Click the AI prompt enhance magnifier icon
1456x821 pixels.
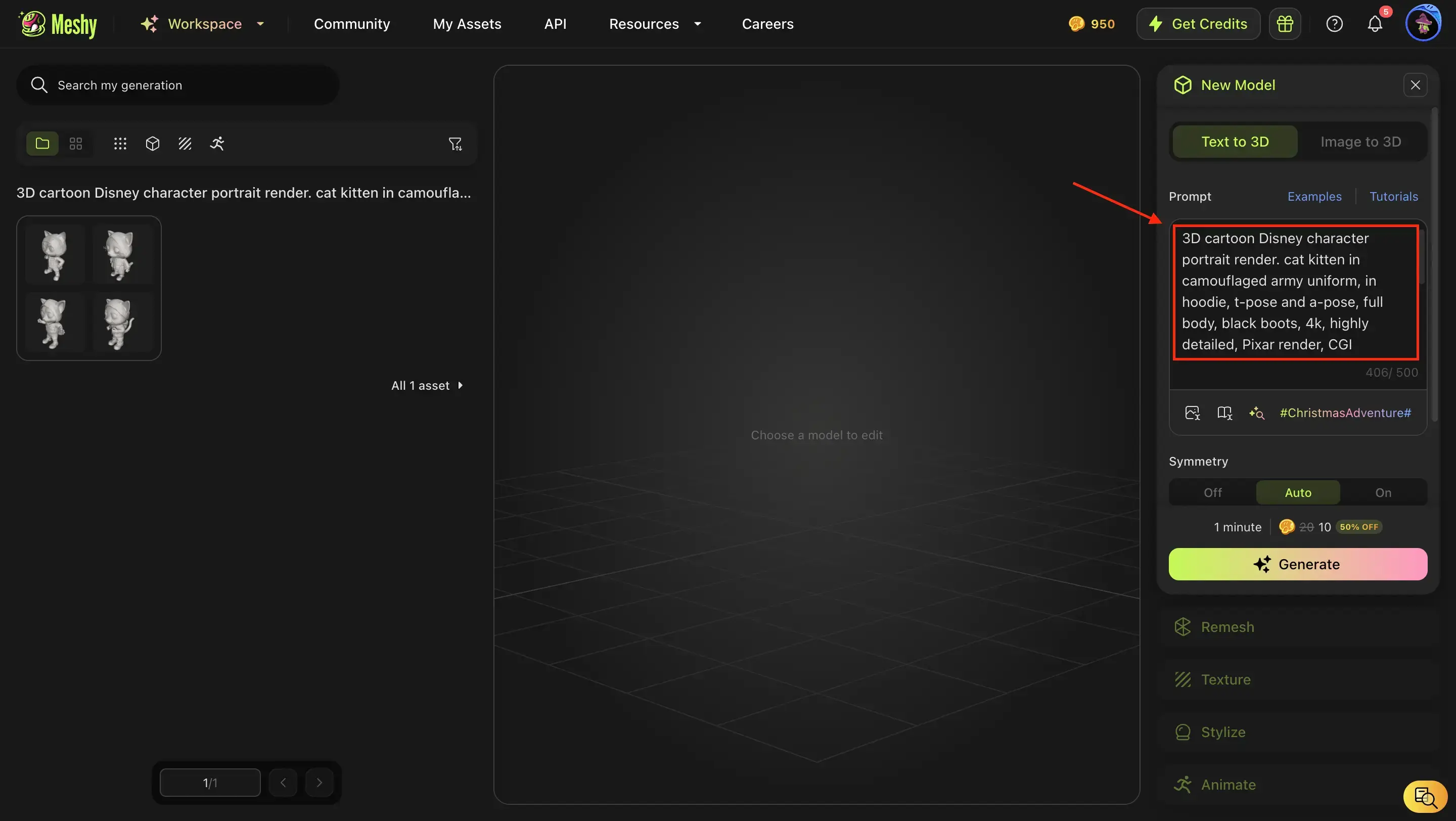[x=1256, y=413]
